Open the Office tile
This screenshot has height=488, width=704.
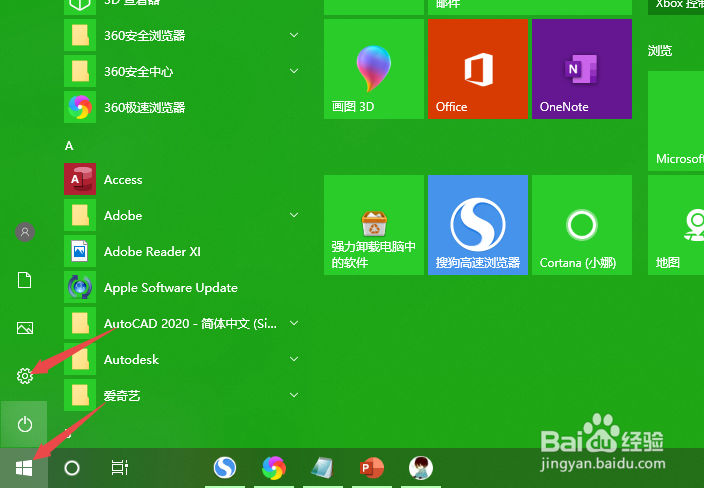click(x=478, y=69)
